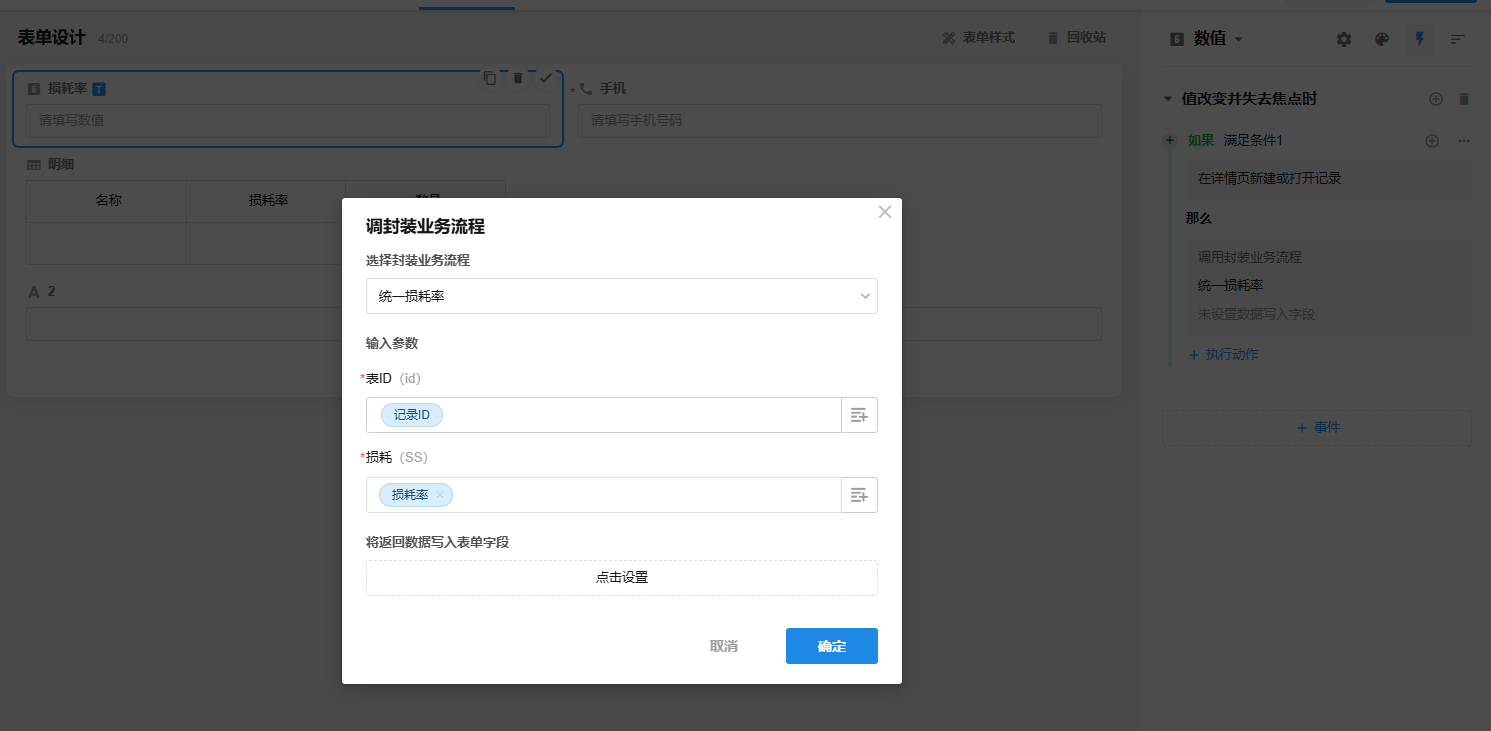
Task: Collapse the 值改变并失去焦点时 section
Action: coord(1168,99)
